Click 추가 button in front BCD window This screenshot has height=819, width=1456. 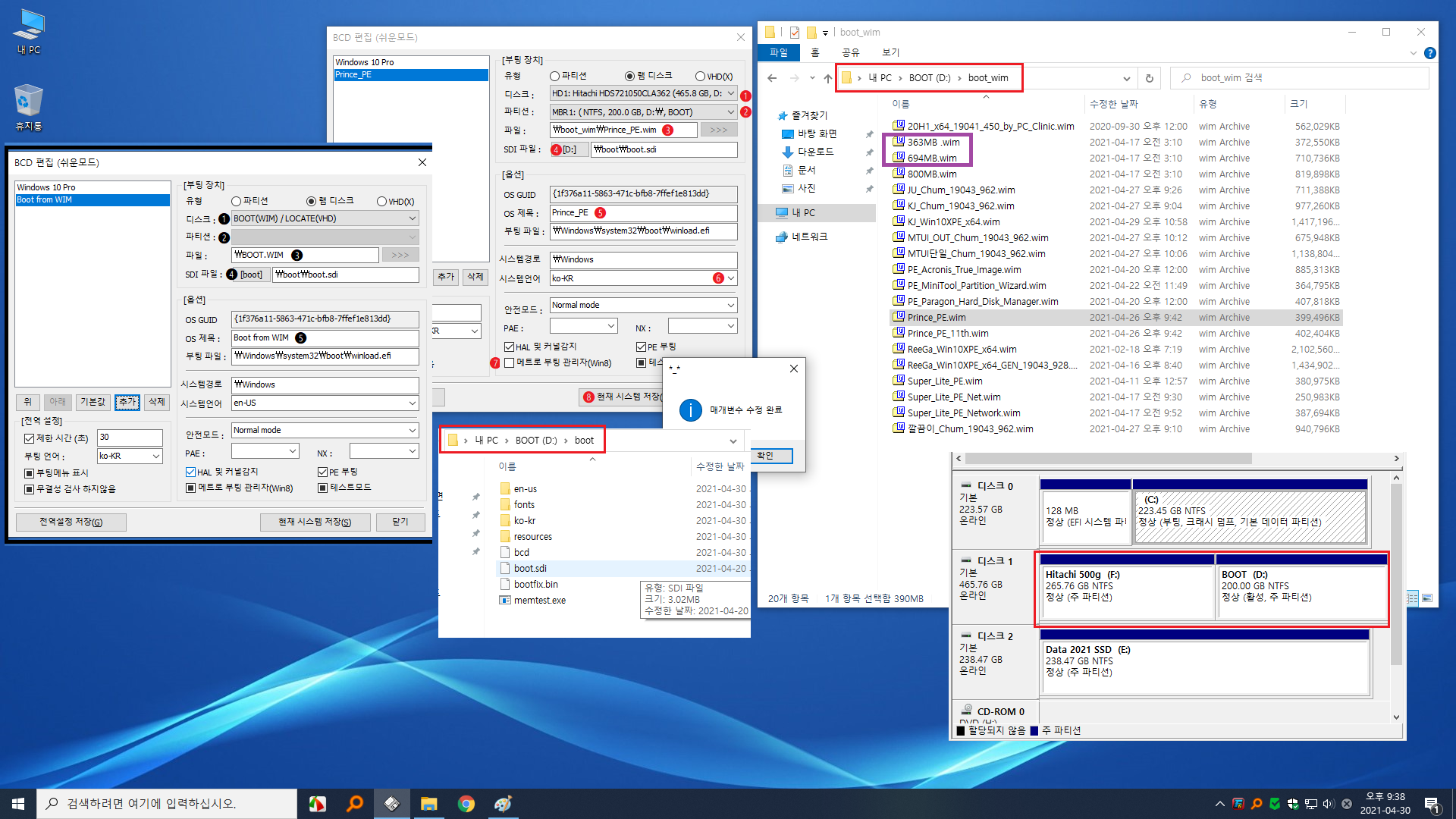127,402
